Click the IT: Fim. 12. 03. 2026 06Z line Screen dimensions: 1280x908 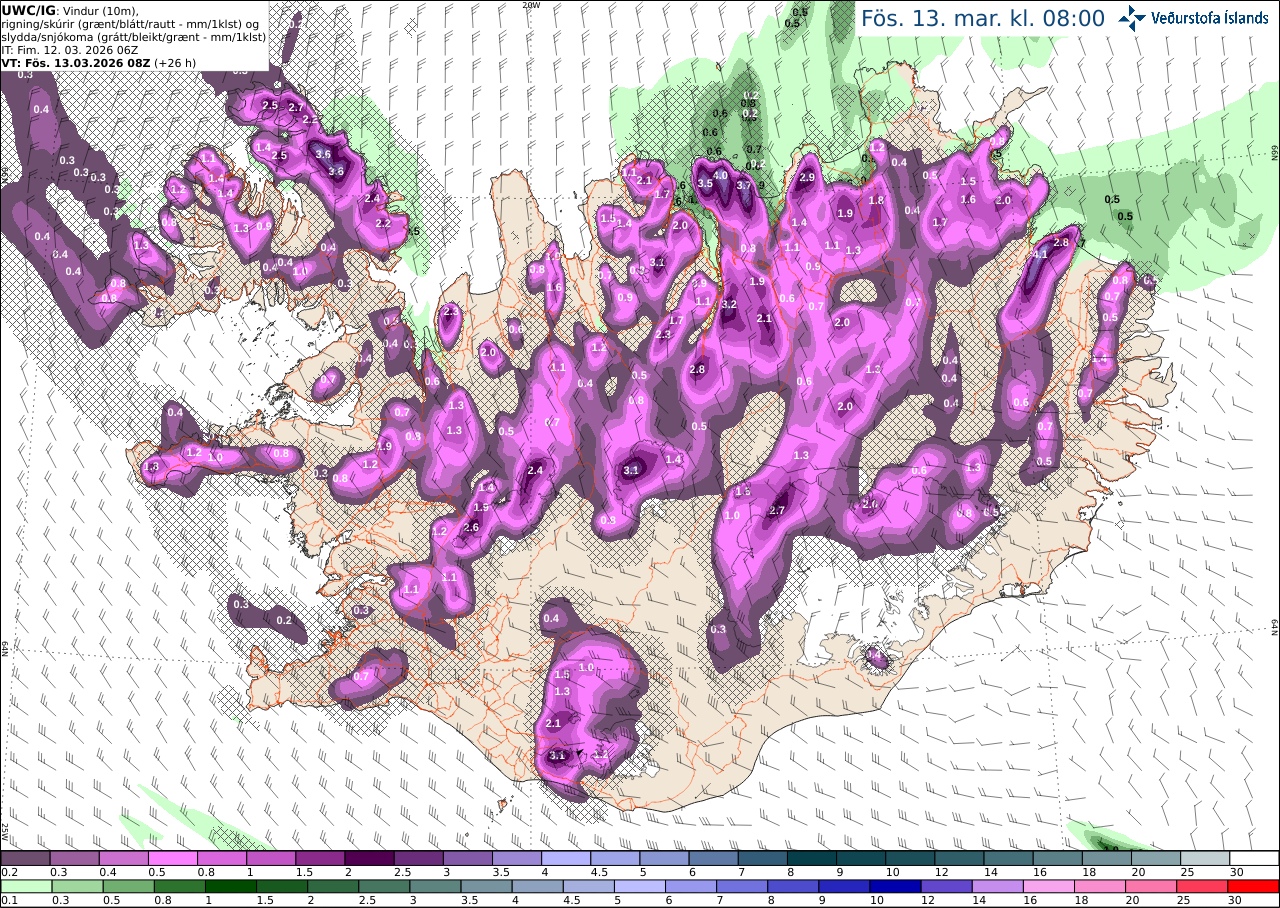coord(70,49)
